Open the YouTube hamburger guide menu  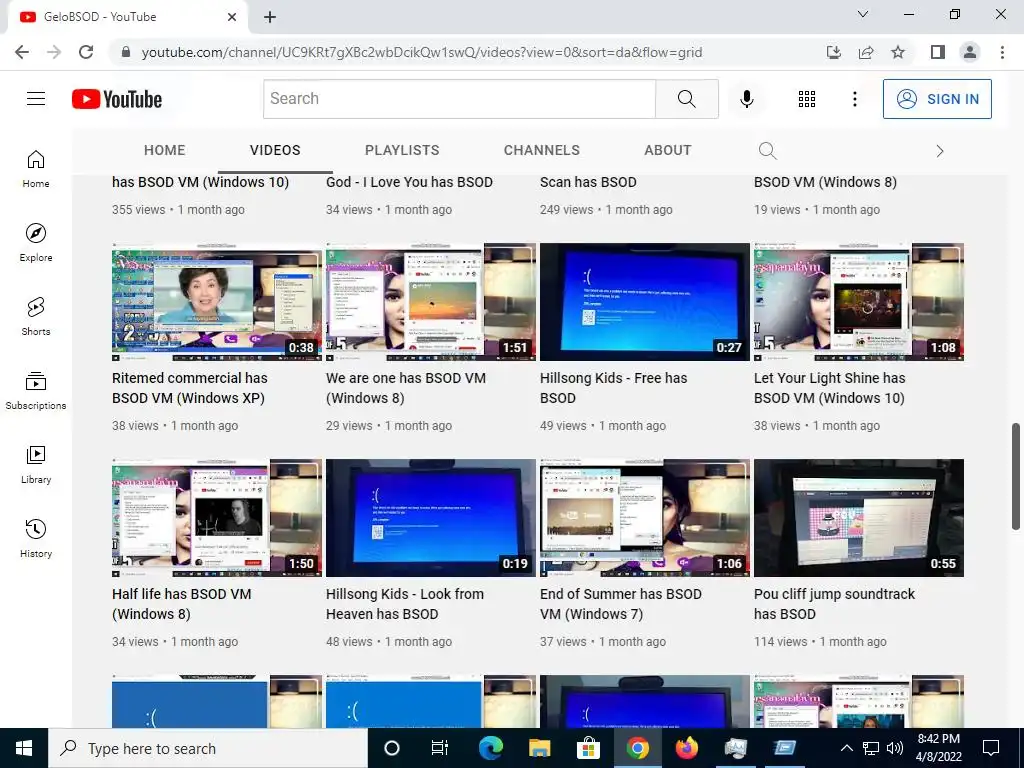[36, 99]
